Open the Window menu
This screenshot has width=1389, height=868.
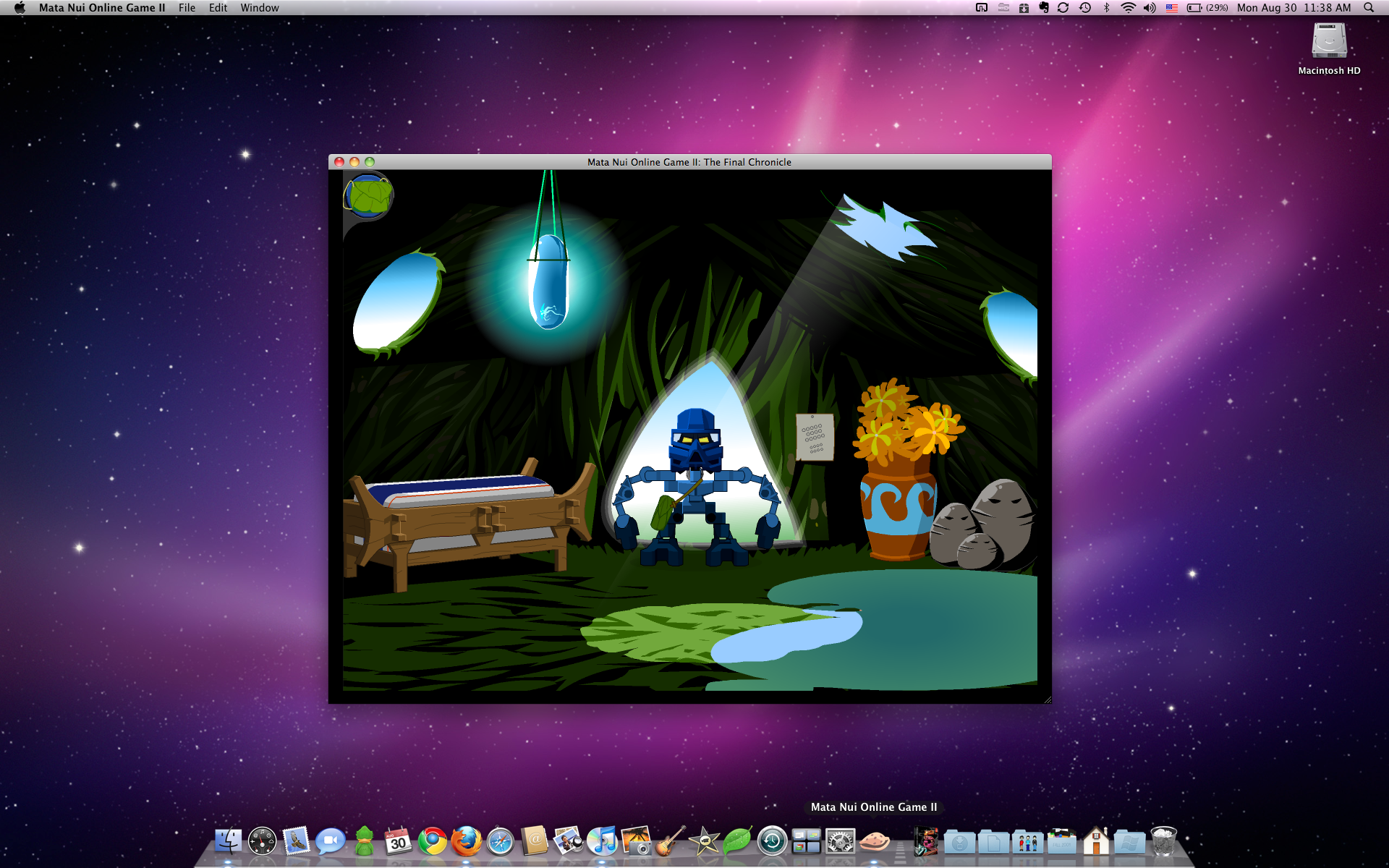point(260,8)
